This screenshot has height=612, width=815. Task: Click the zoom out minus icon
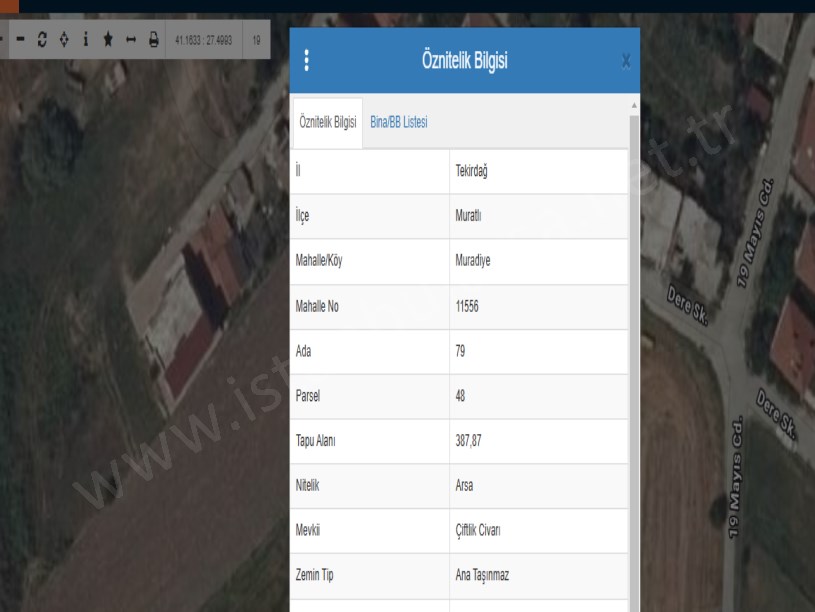point(20,41)
